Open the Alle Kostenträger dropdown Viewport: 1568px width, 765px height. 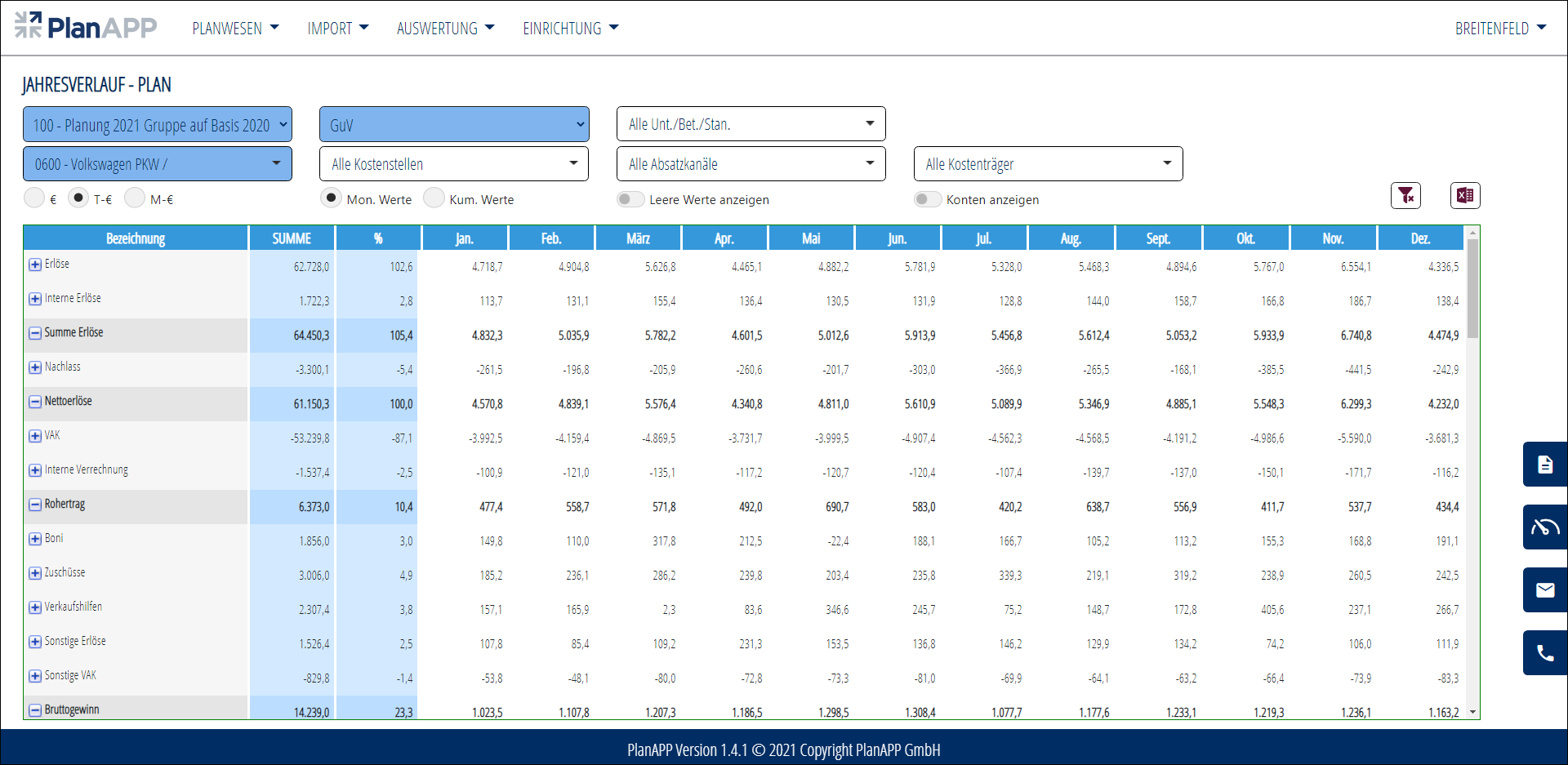1048,164
